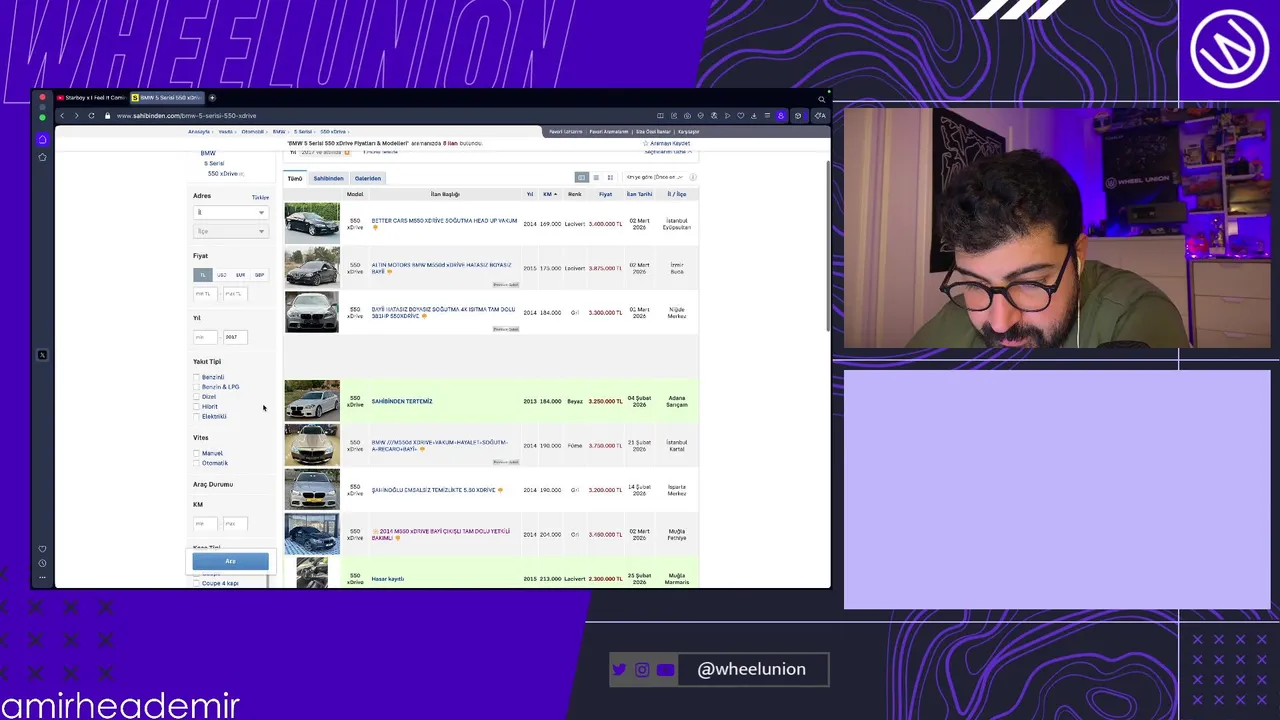This screenshot has height=720, width=1280.
Task: Switch to the Sahibinden tab
Action: coord(328,179)
